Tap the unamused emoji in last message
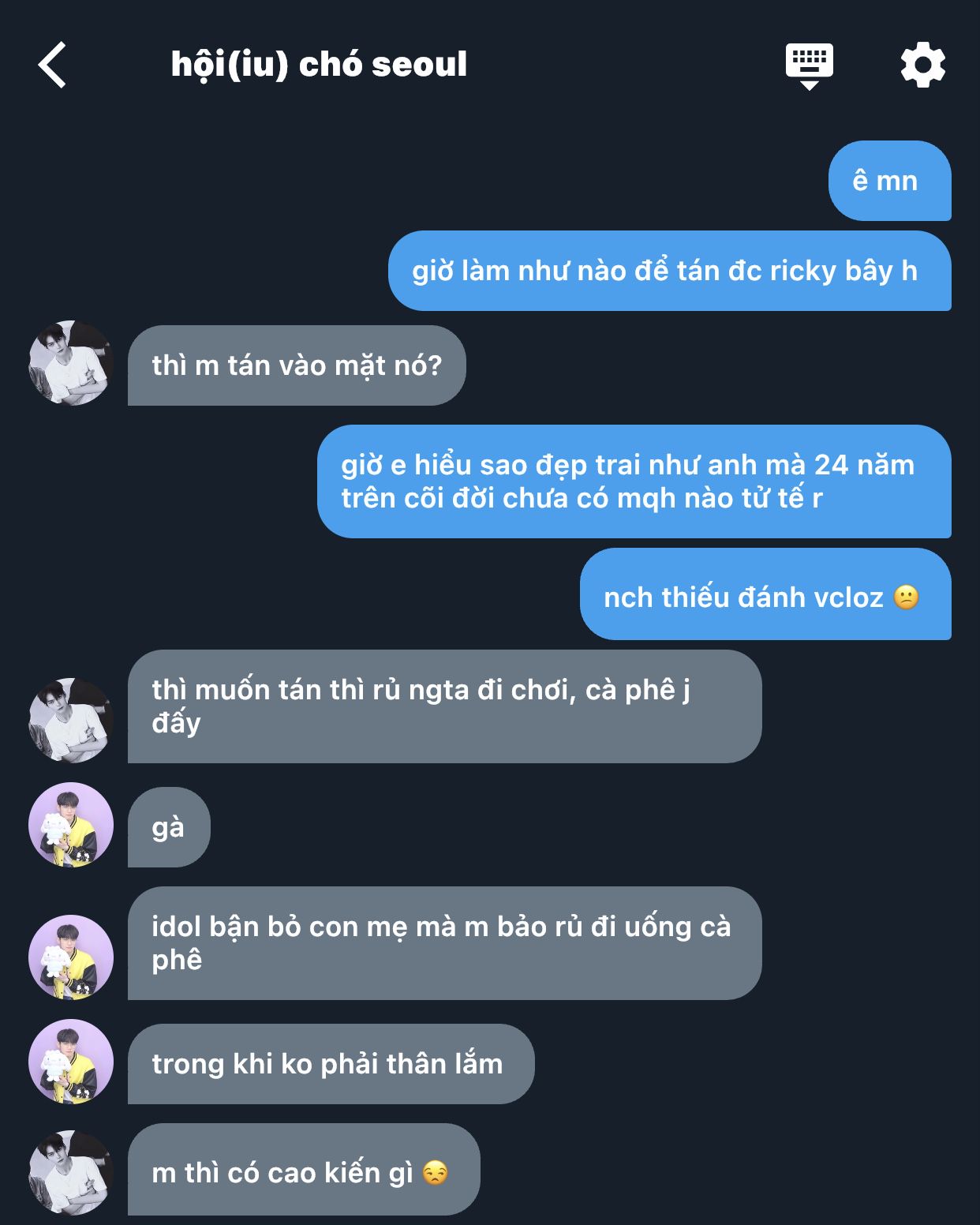Image resolution: width=980 pixels, height=1225 pixels. pos(436,1173)
